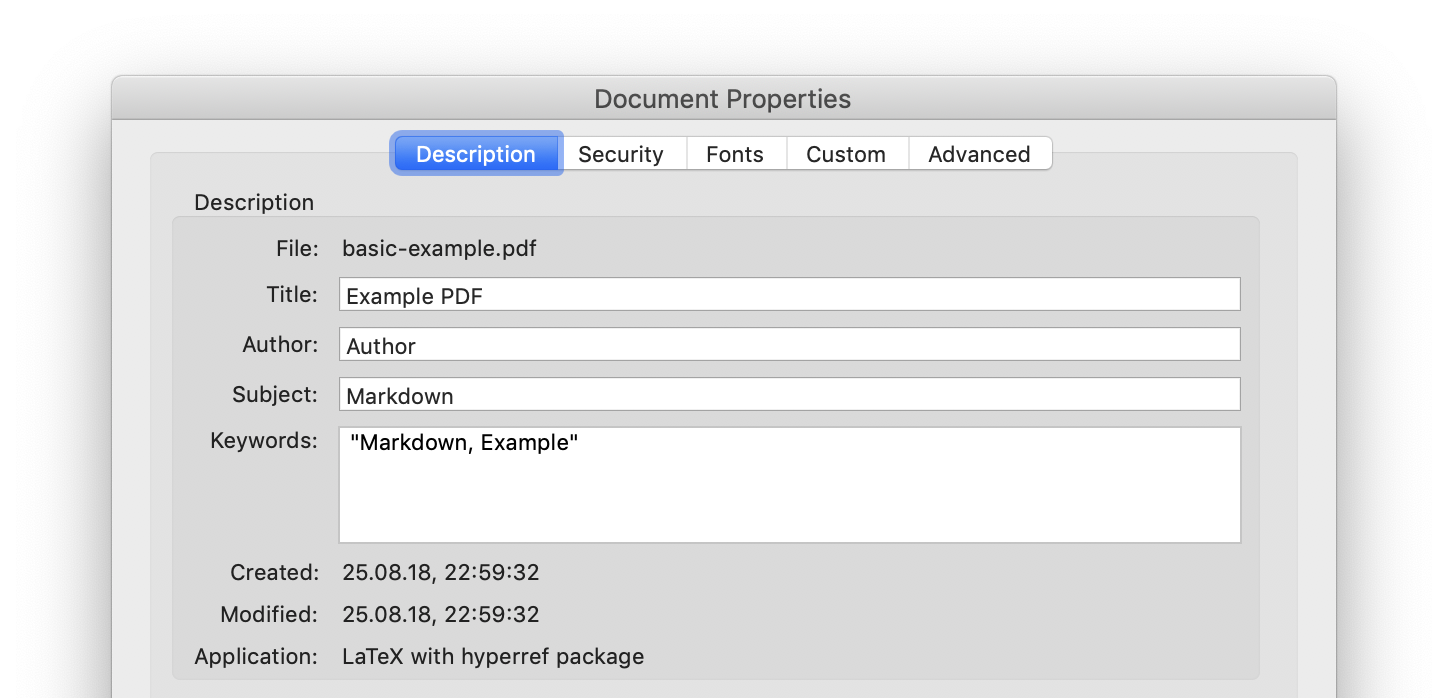
Task: Click the Title field containing Example PDF
Action: pos(790,294)
